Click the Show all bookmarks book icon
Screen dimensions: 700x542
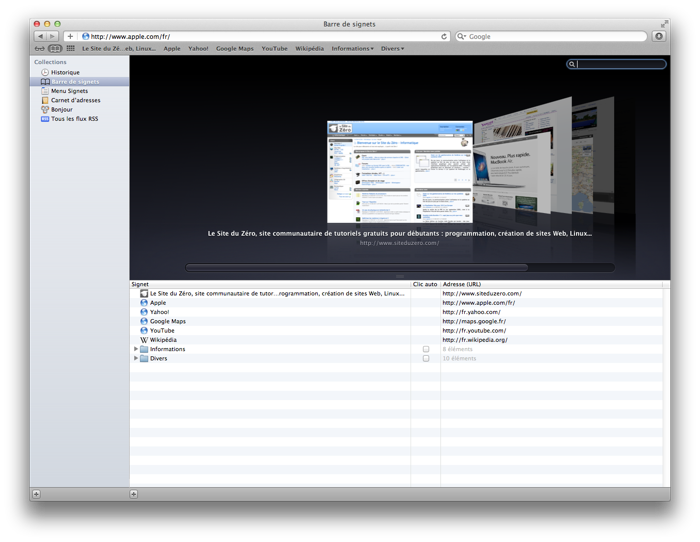point(55,48)
